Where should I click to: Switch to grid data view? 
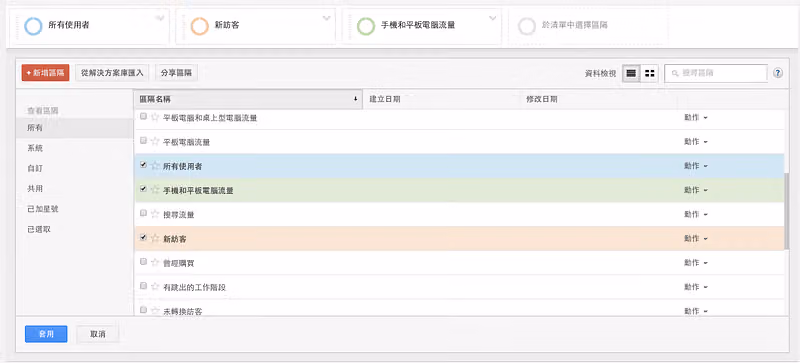[649, 73]
